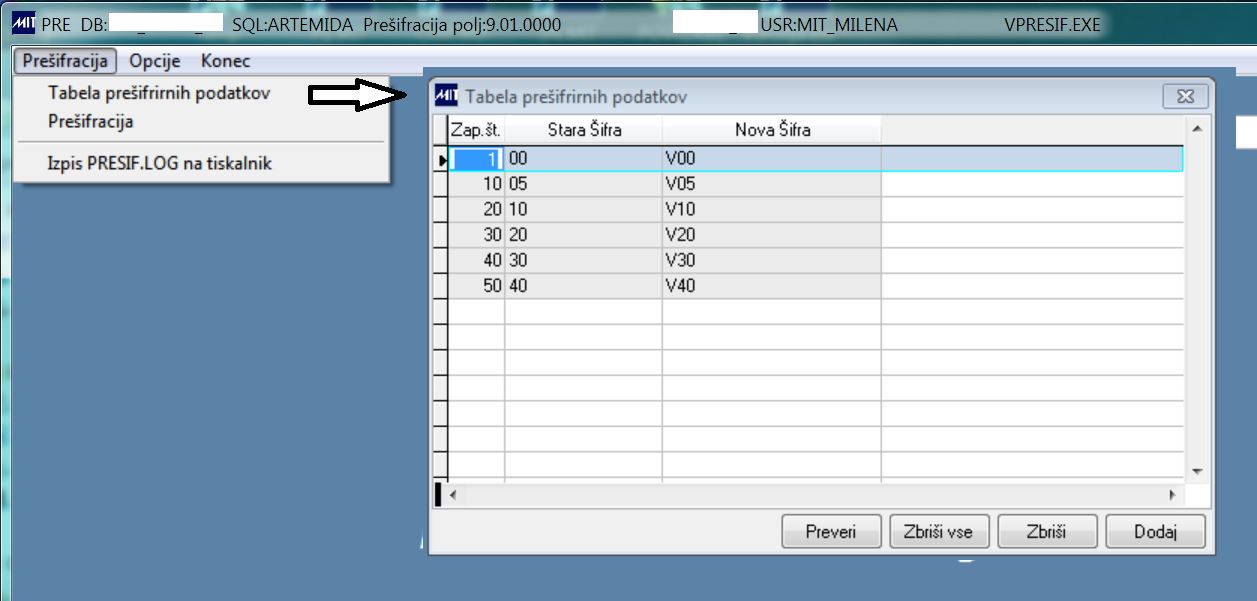
Task: Open the Opcije menu
Action: 155,61
